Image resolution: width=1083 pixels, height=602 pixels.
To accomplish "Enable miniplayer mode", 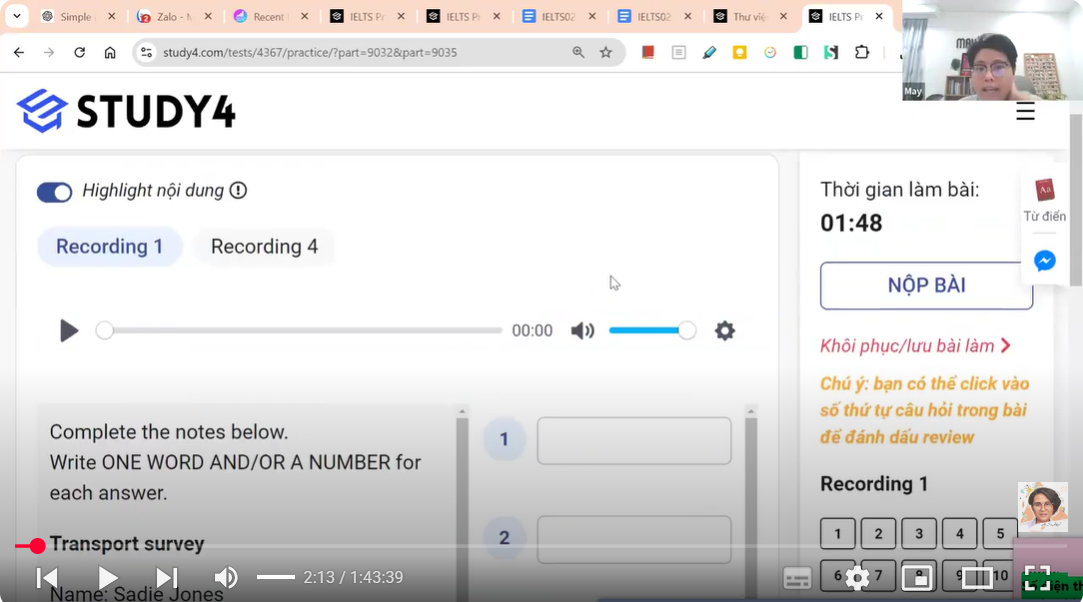I will [x=917, y=578].
